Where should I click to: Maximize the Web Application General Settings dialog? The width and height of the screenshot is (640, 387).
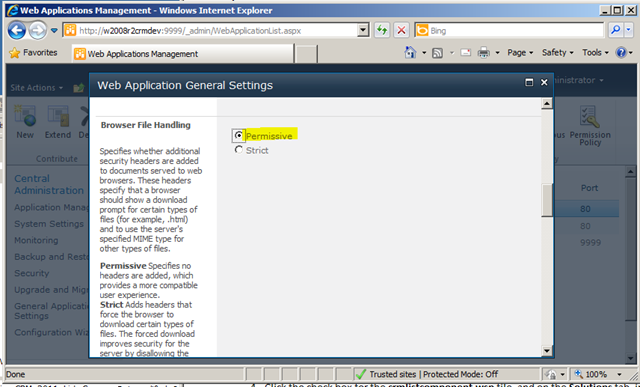click(x=529, y=82)
